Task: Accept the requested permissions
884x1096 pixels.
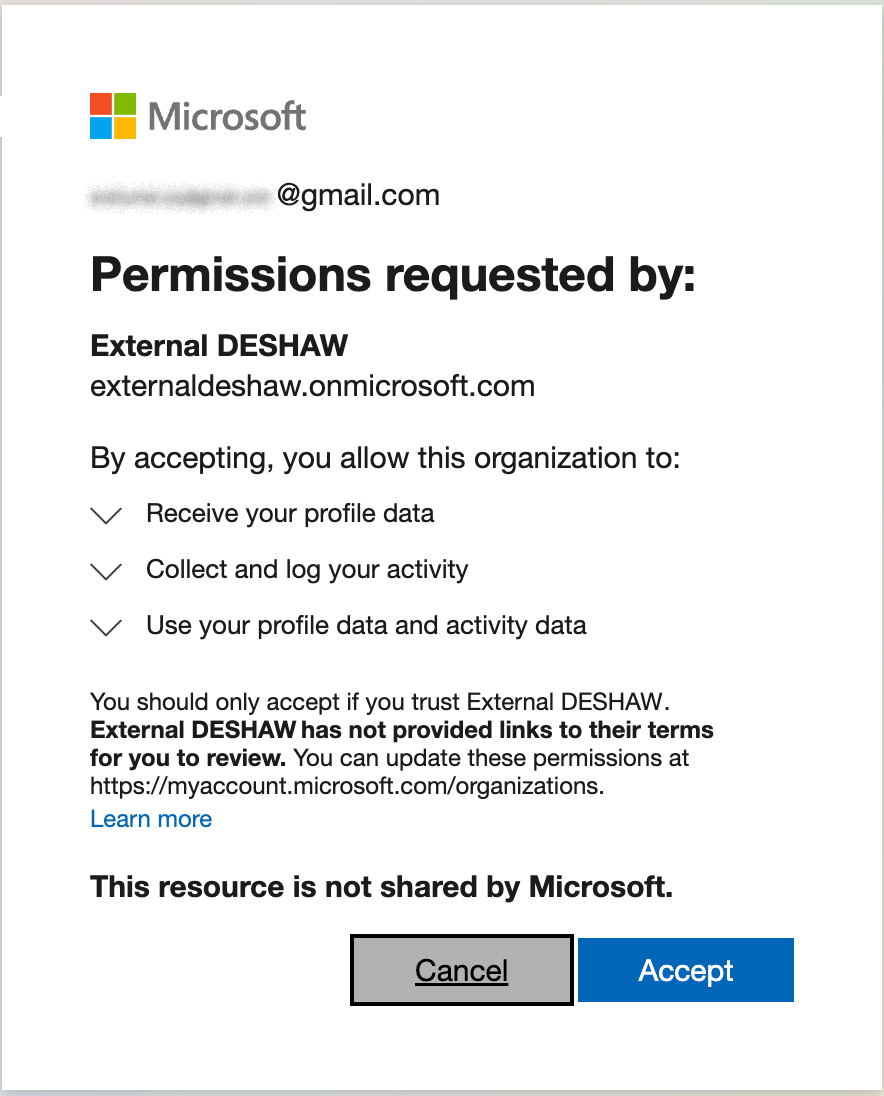Action: pyautogui.click(x=685, y=970)
